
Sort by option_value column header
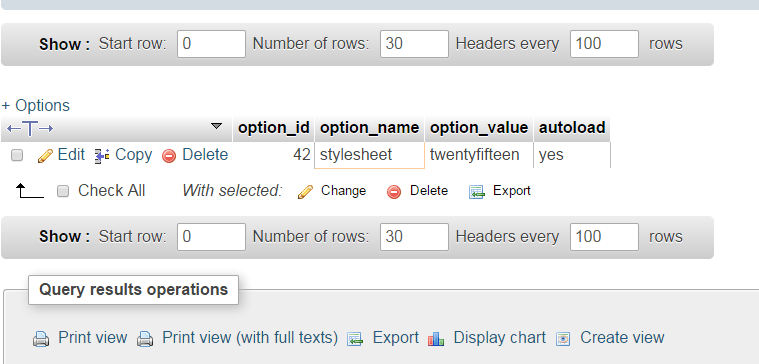[x=479, y=128]
